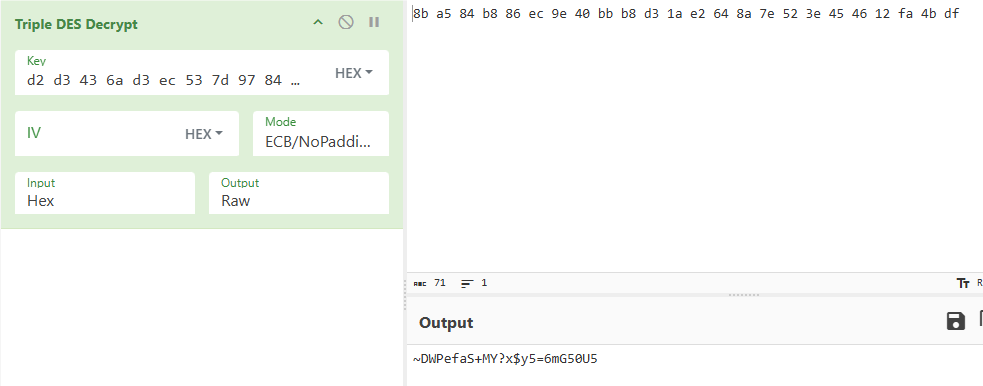983x386 pixels.
Task: Open the IV HEX format dropdown
Action: (204, 134)
